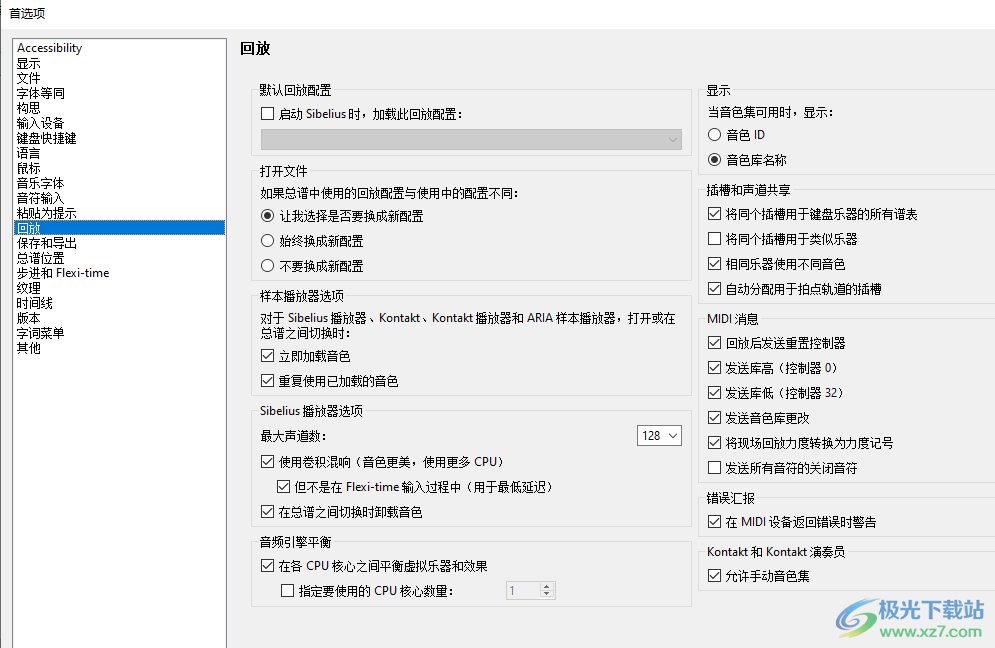Choose 始终换成新配置 when opening files
The image size is (995, 648).
pos(267,239)
